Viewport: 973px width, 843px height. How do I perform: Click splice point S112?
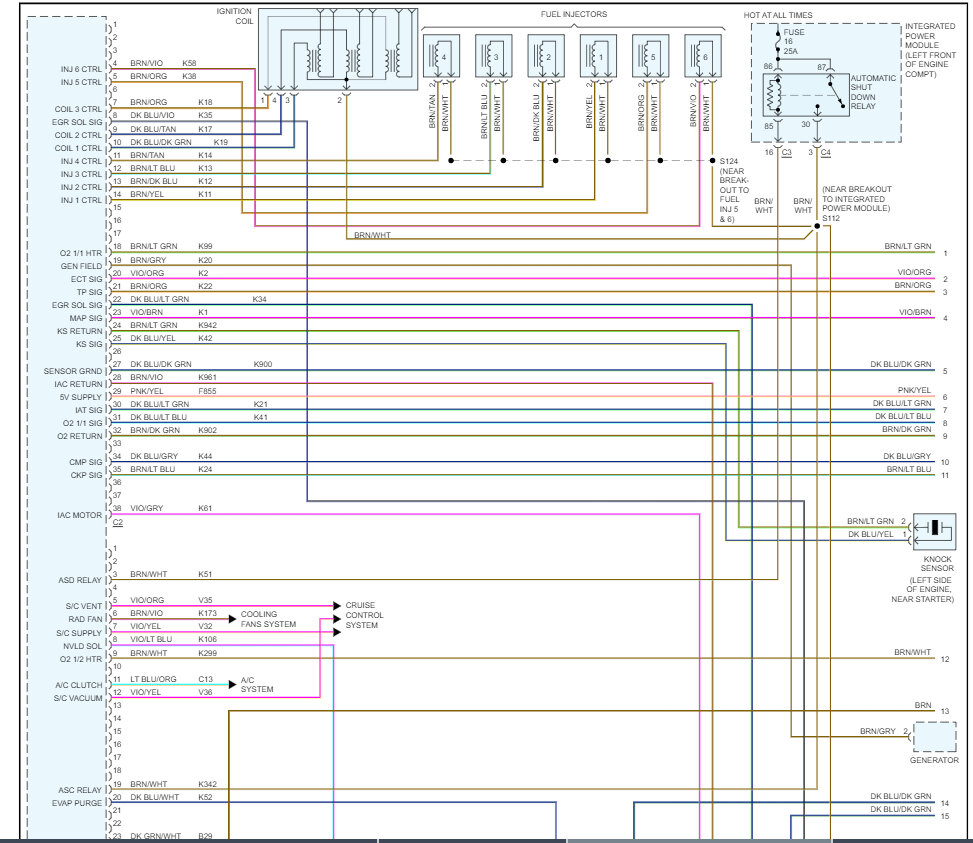click(x=816, y=228)
